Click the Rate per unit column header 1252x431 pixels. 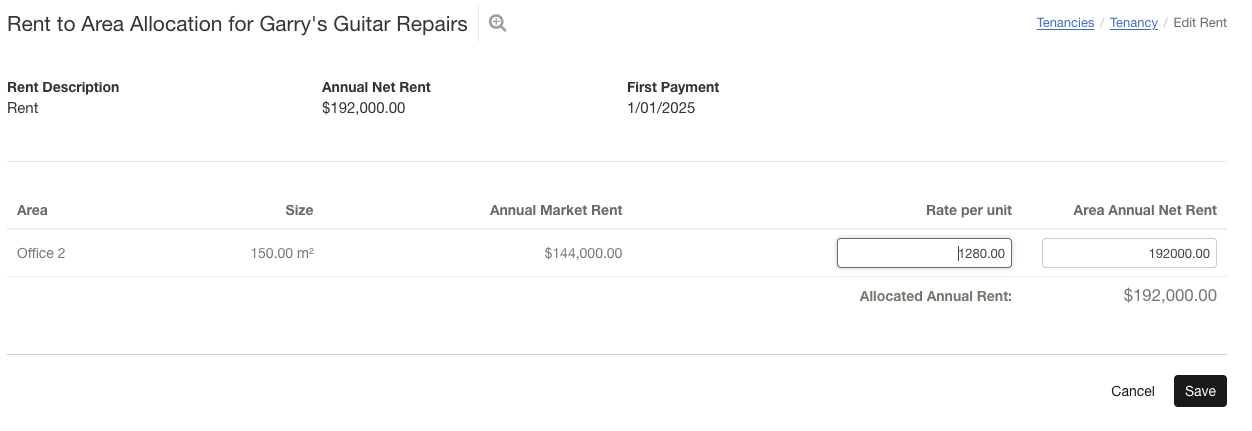968,210
